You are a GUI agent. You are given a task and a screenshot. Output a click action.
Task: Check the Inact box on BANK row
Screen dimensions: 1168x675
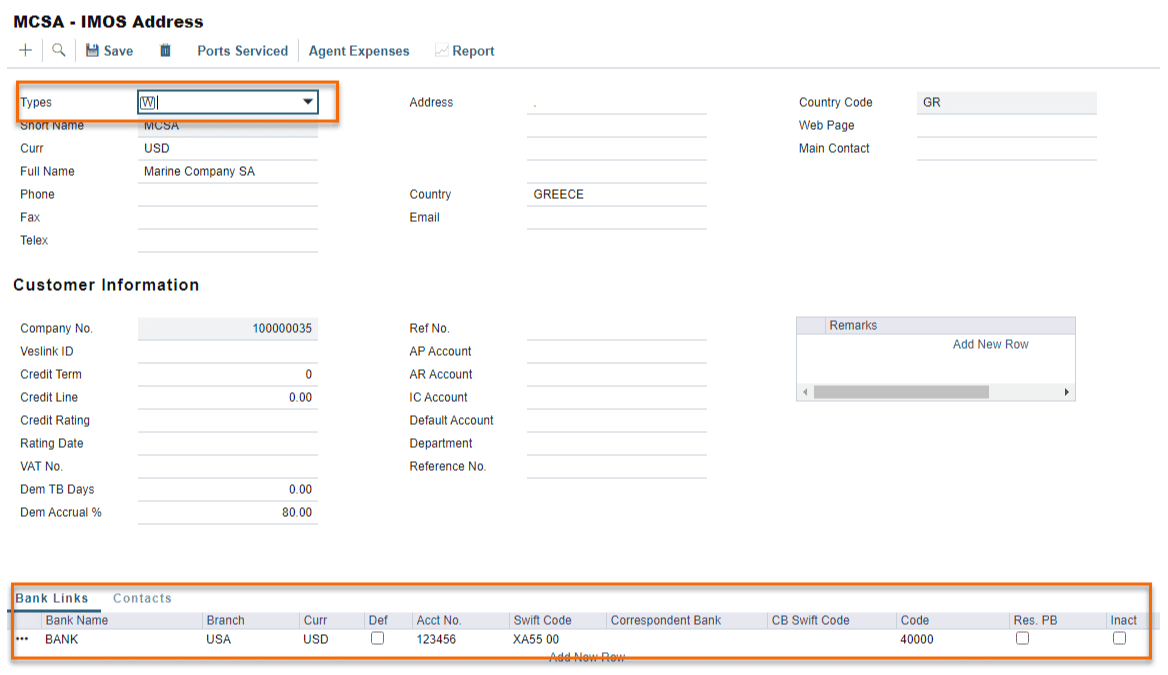tap(1119, 638)
